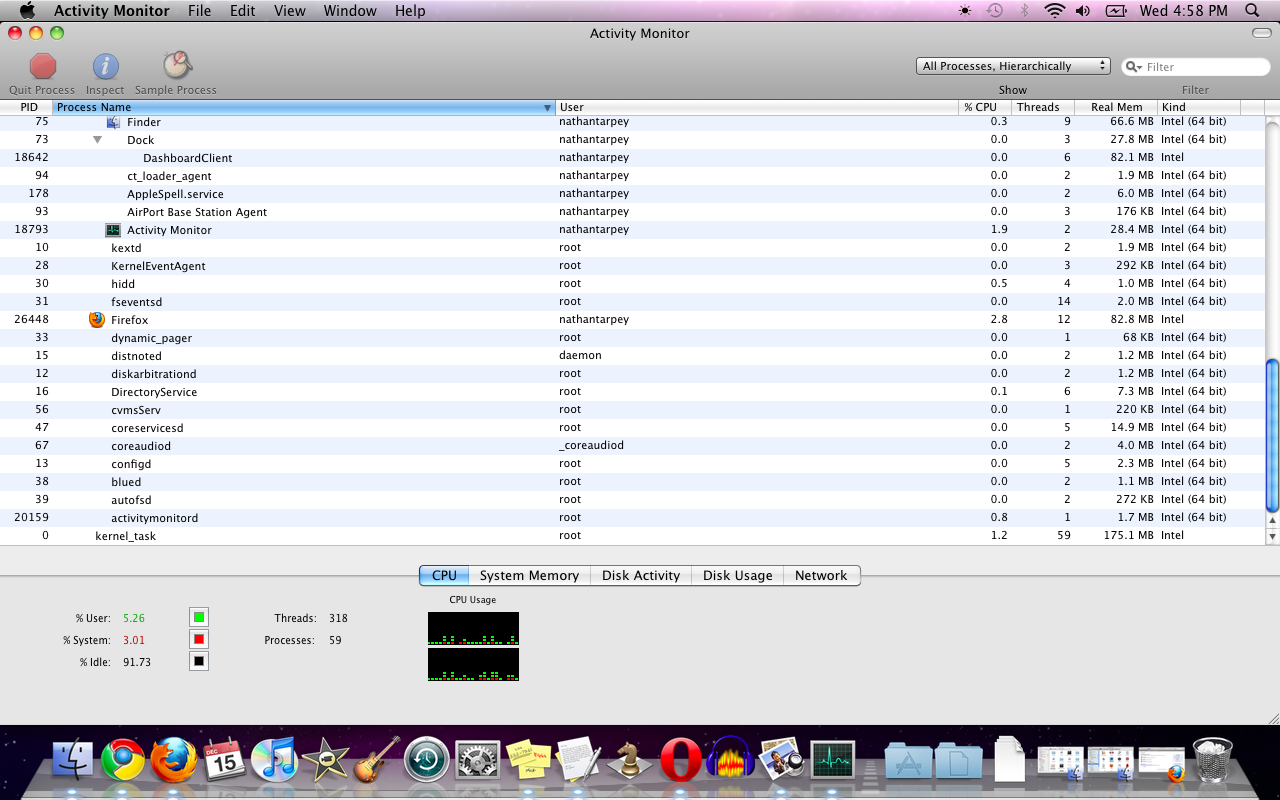Screen dimensions: 1280x800
Task: Launch GarageBand guitar icon in Dock
Action: point(377,761)
